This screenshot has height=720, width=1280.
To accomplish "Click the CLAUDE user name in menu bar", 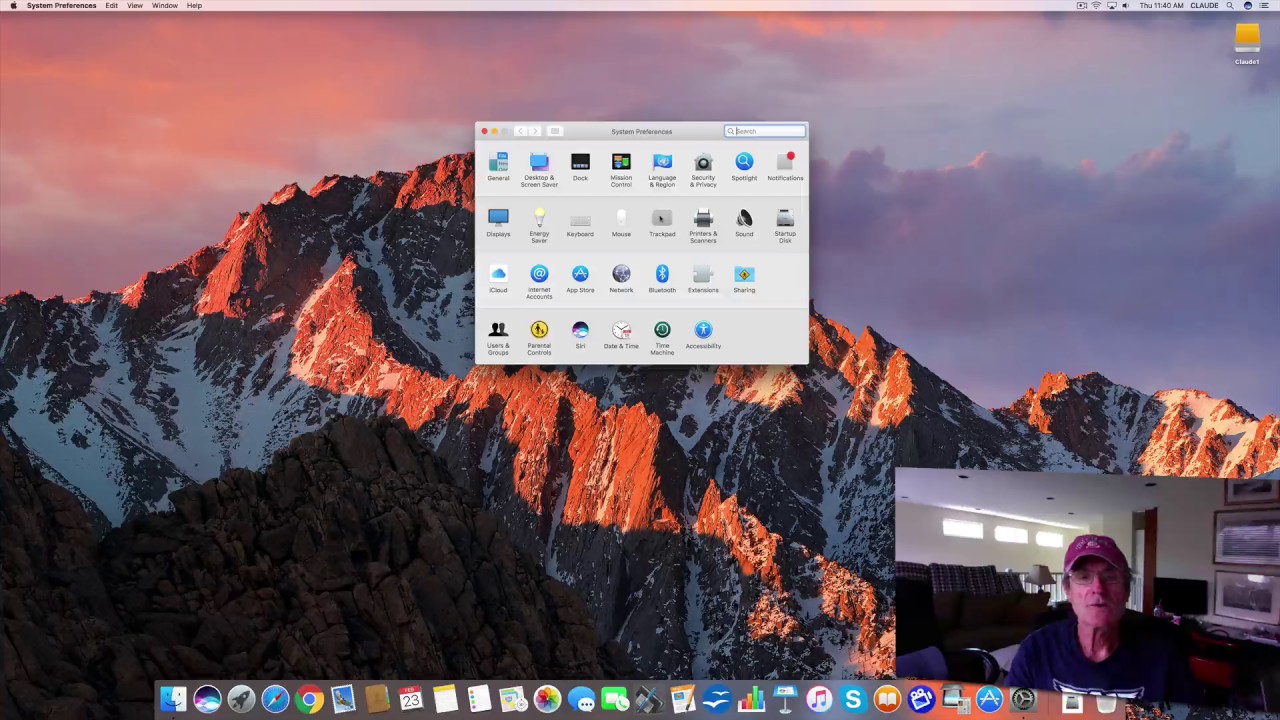I will [1204, 6].
